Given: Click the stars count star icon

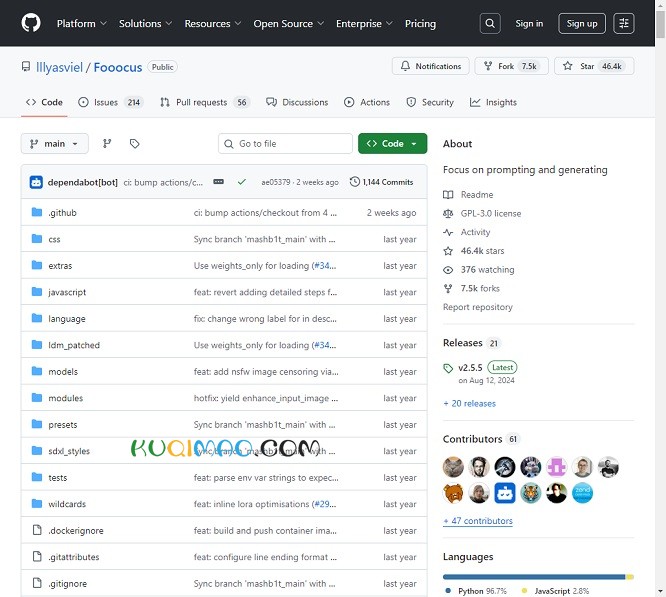Looking at the screenshot, I should (x=448, y=251).
